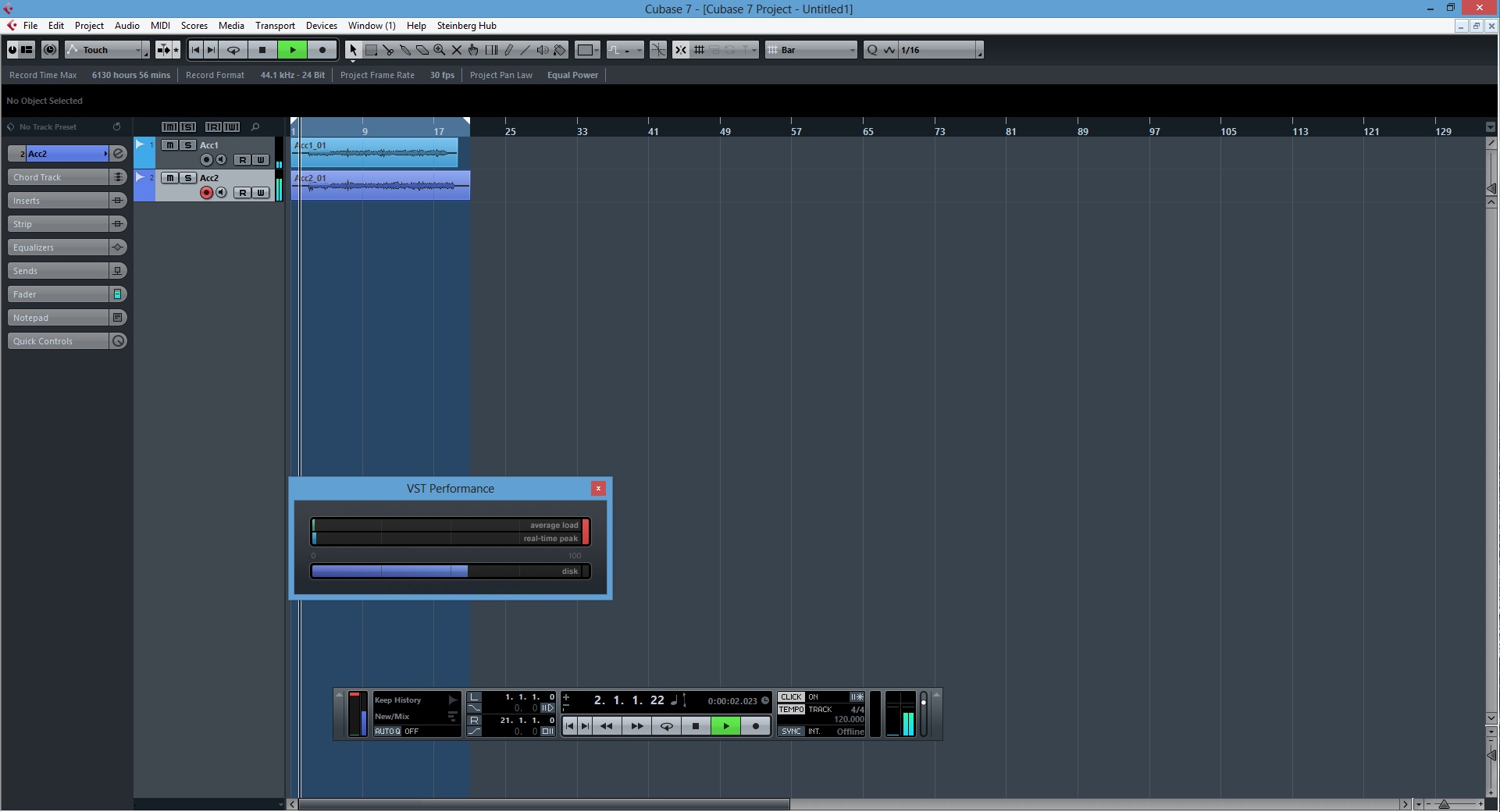
Task: Select the Comp hand tool
Action: 474,50
